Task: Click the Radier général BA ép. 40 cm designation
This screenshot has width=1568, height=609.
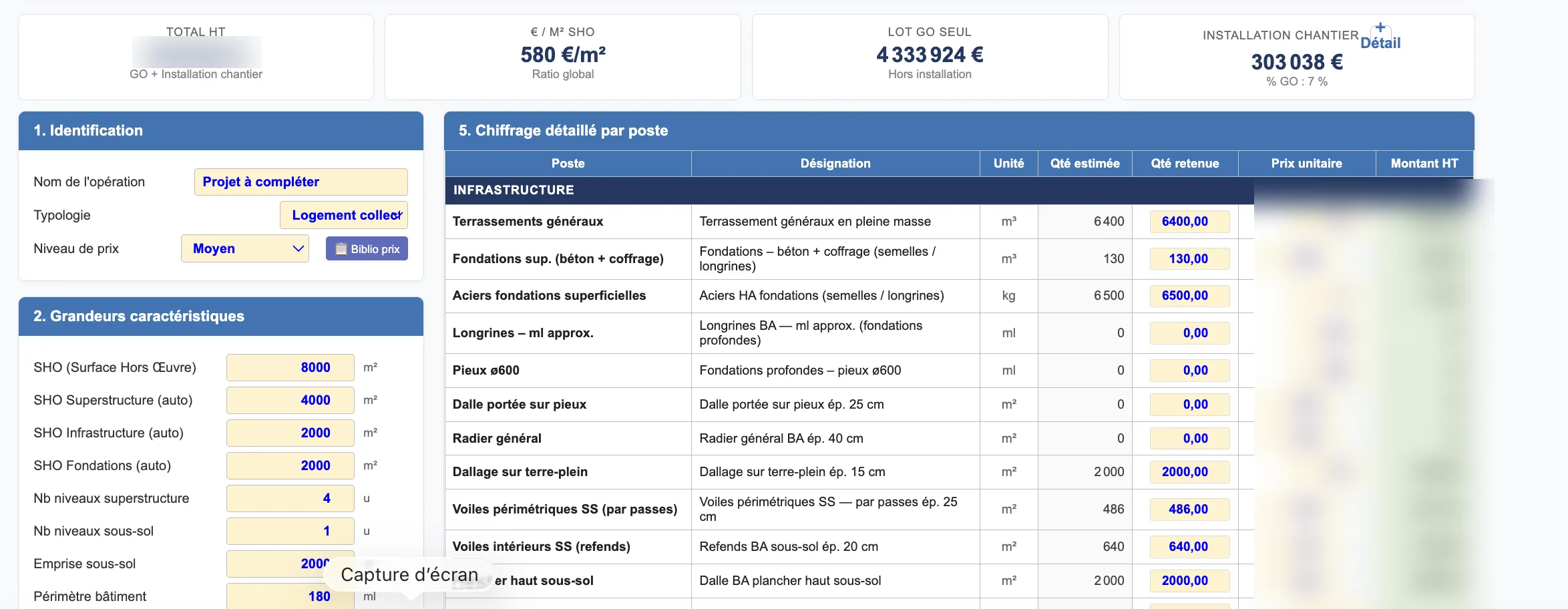Action: [x=781, y=439]
